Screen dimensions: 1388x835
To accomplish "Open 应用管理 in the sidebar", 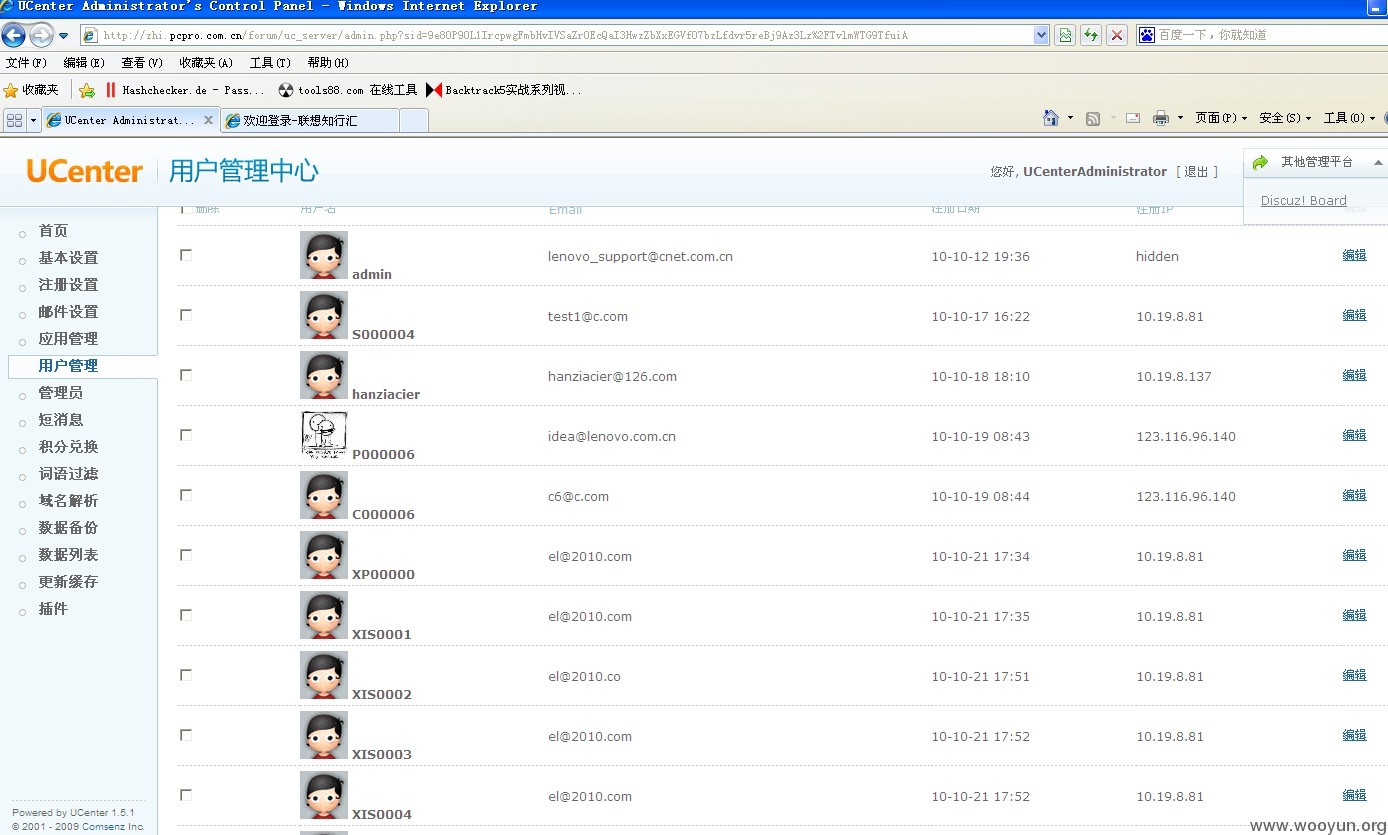I will point(68,339).
